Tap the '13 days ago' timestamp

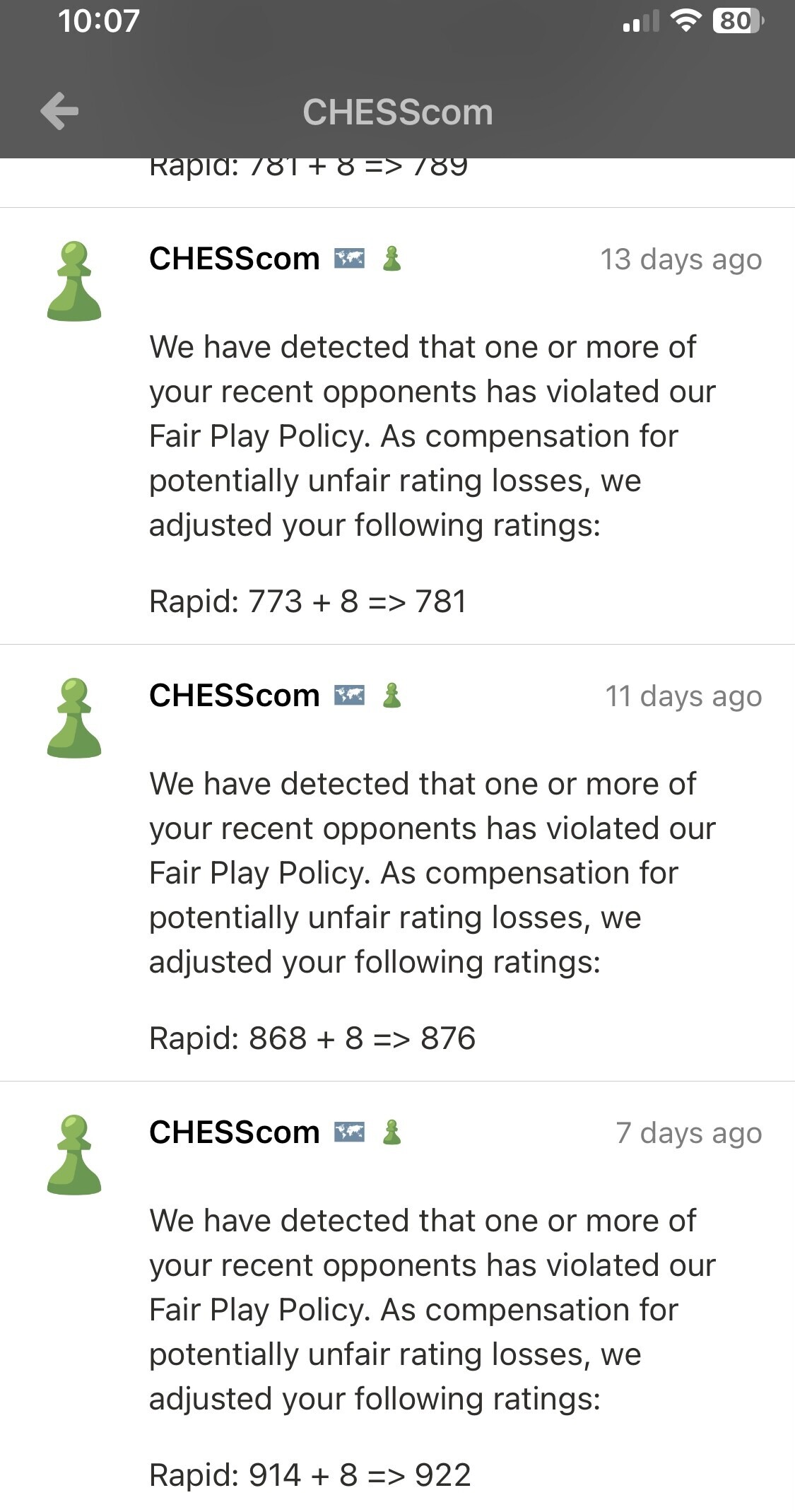point(681,260)
